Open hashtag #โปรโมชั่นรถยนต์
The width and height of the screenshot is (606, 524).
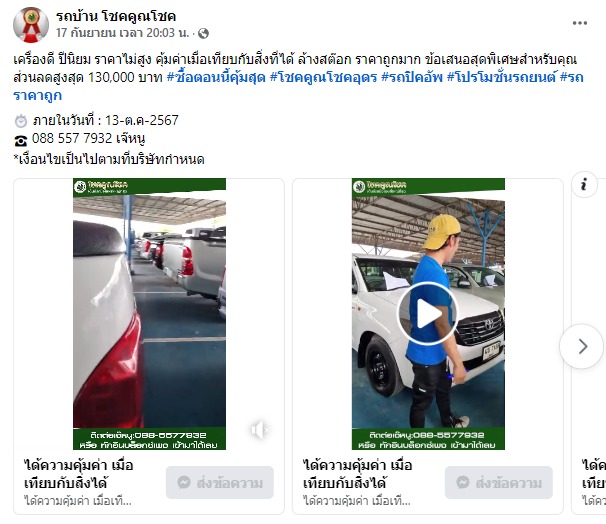501,78
